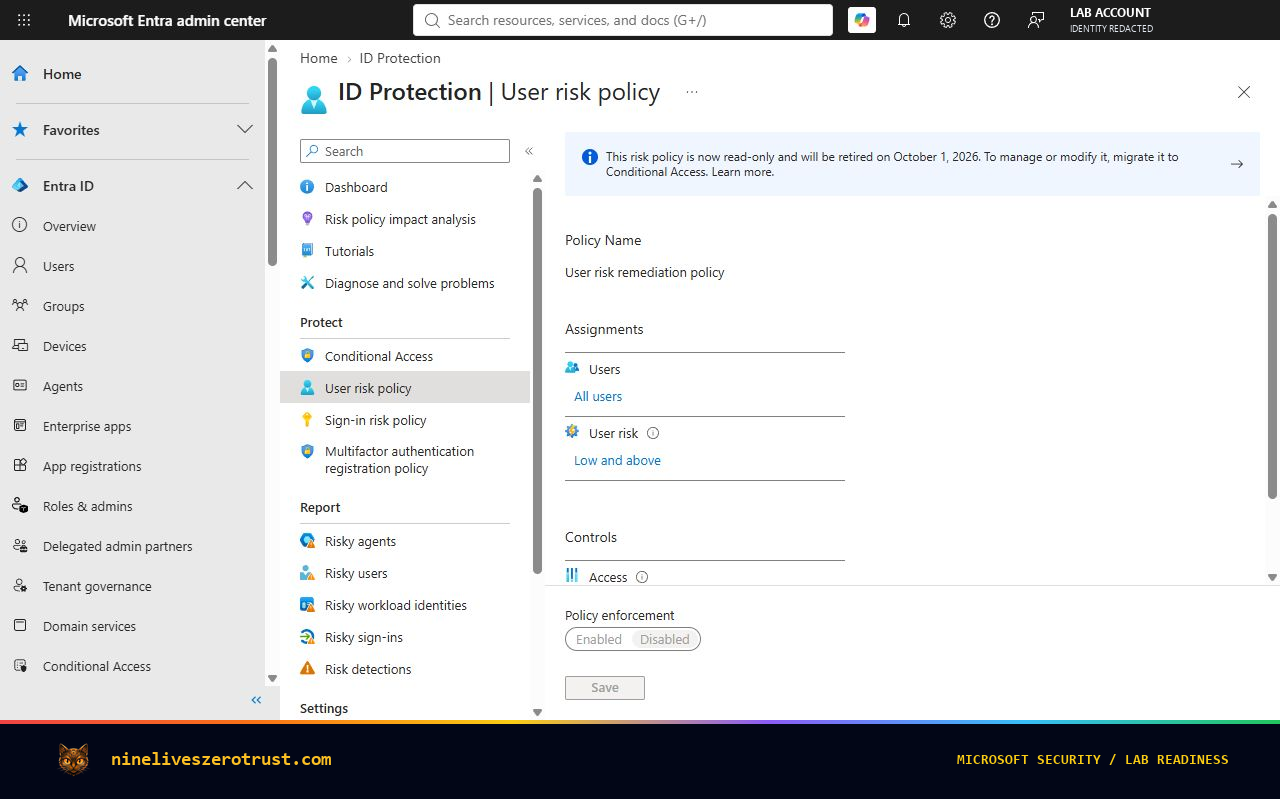Click the Delegated admin partners icon
The width and height of the screenshot is (1280, 799).
click(x=20, y=546)
